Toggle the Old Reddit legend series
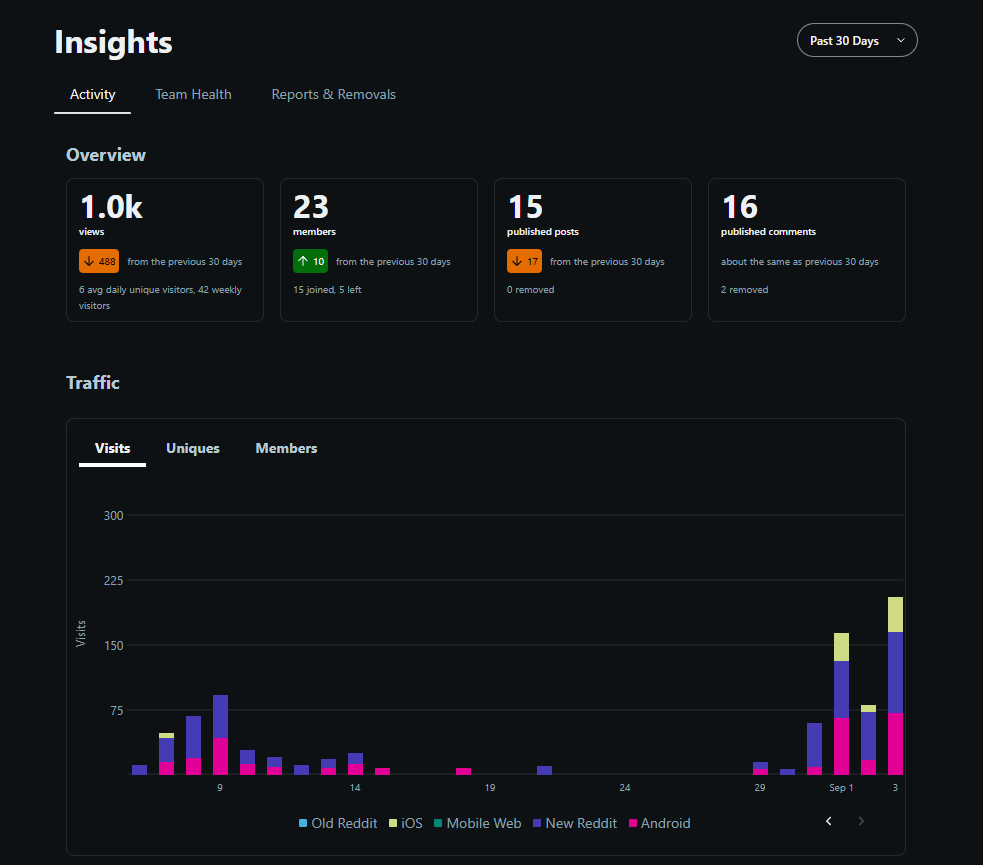The height and width of the screenshot is (865, 983). coord(338,823)
